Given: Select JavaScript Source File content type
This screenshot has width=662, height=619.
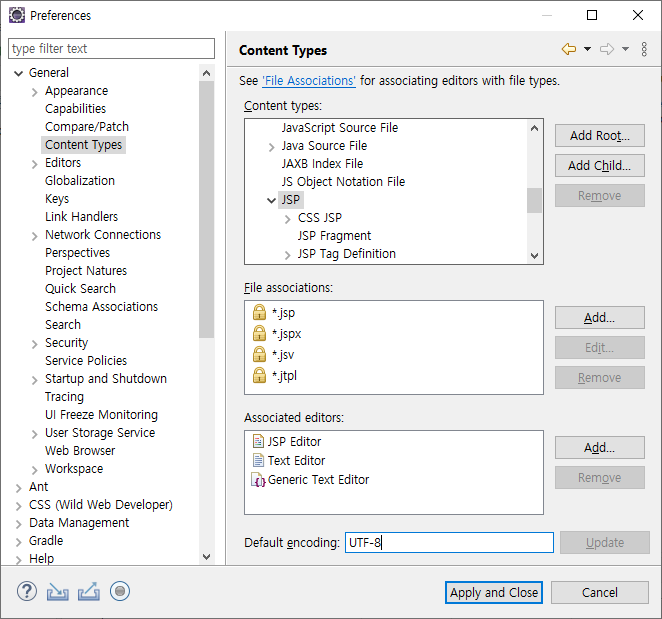Looking at the screenshot, I should (x=339, y=128).
